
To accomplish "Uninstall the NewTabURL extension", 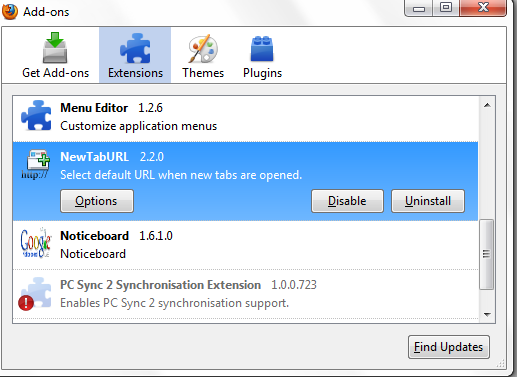I will pos(428,201).
